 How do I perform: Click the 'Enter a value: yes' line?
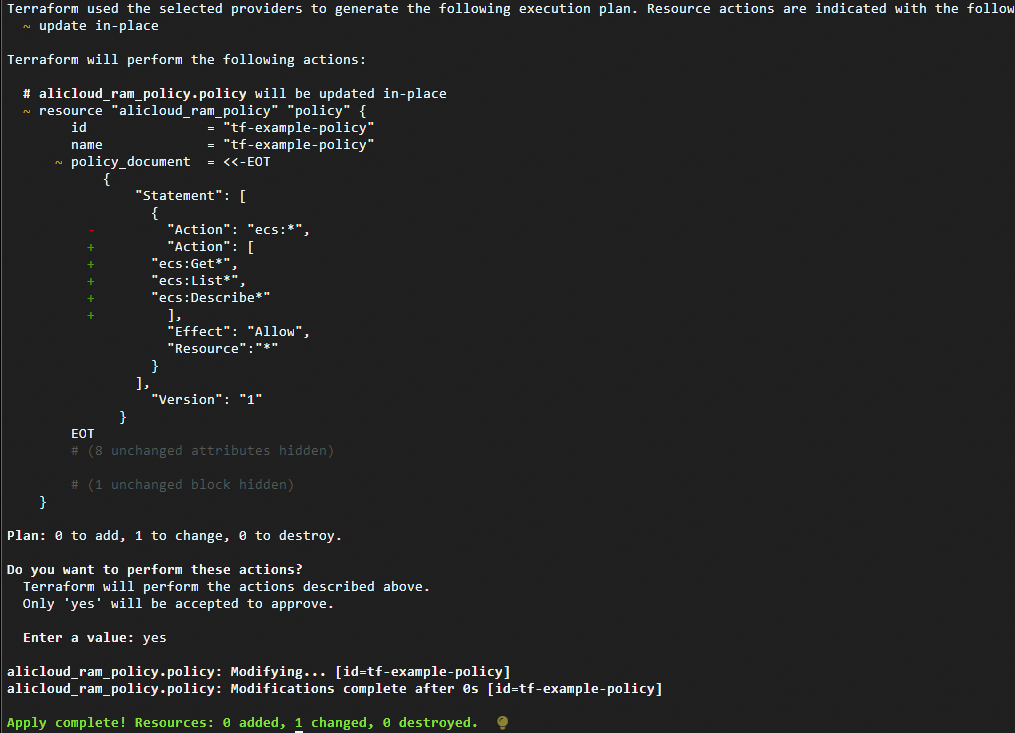[x=95, y=638]
